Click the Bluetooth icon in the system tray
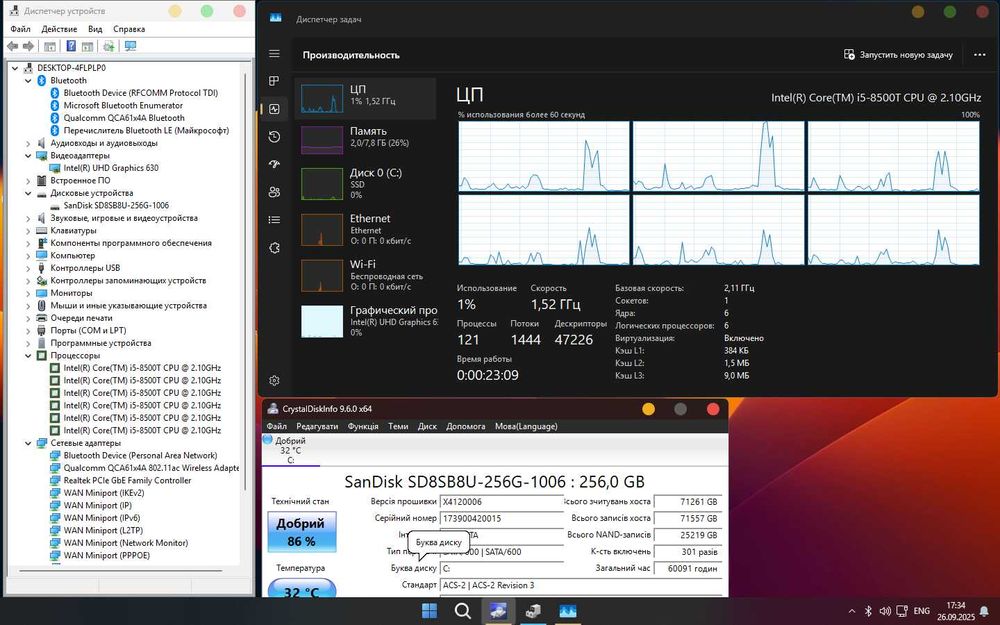Image resolution: width=1000 pixels, height=625 pixels. pyautogui.click(x=868, y=611)
